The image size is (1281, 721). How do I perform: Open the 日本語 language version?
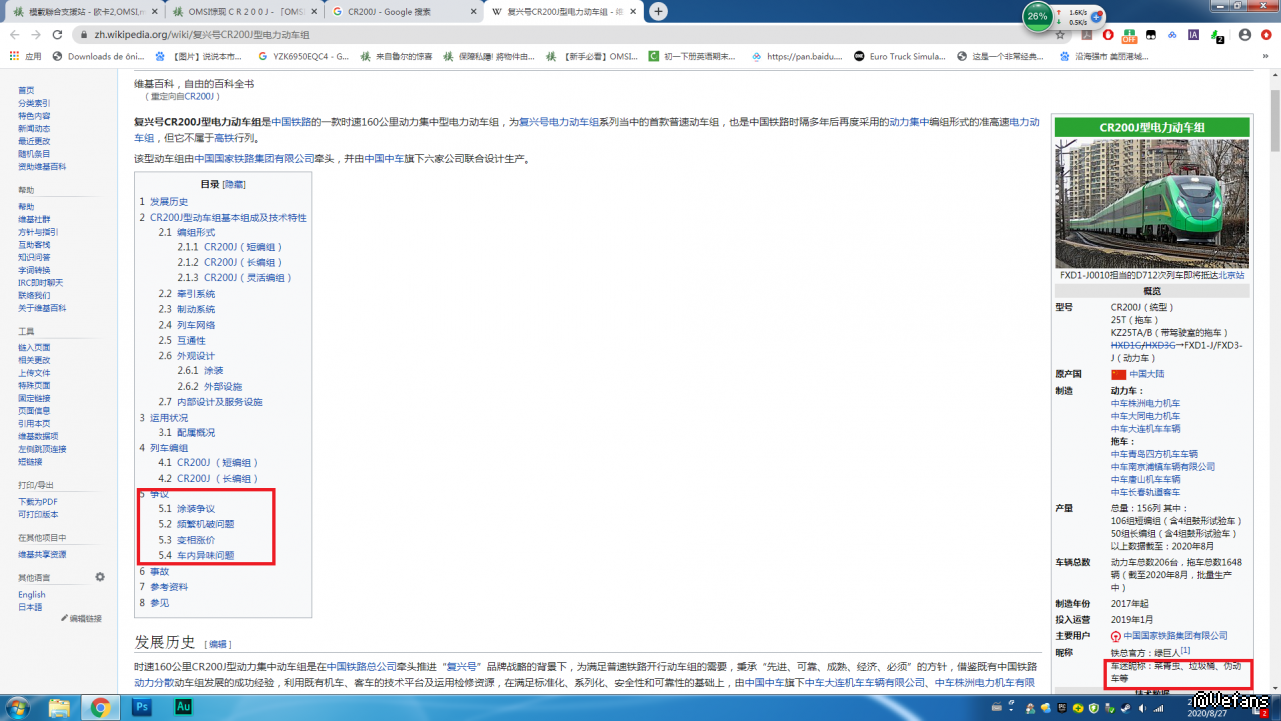coord(30,607)
